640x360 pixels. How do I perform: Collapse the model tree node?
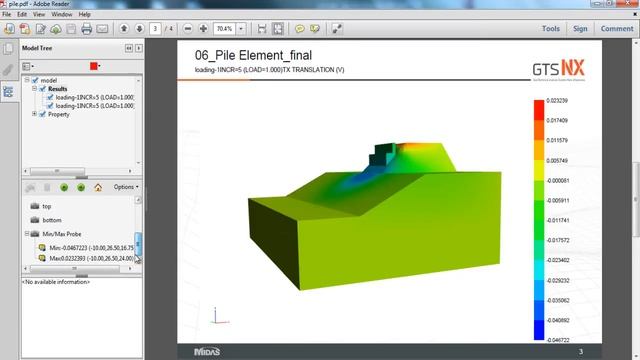pos(27,80)
